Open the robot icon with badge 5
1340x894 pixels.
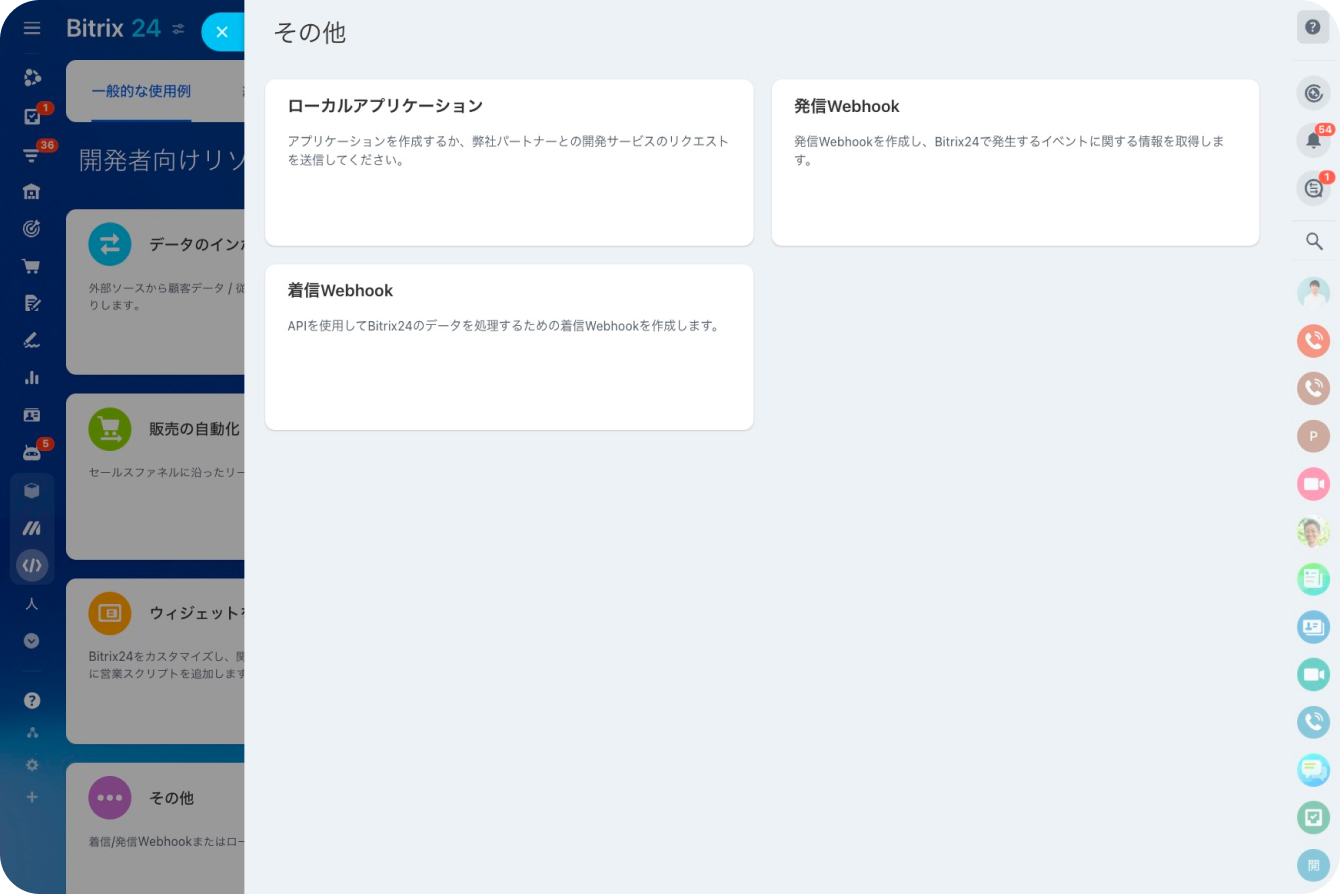pos(32,452)
